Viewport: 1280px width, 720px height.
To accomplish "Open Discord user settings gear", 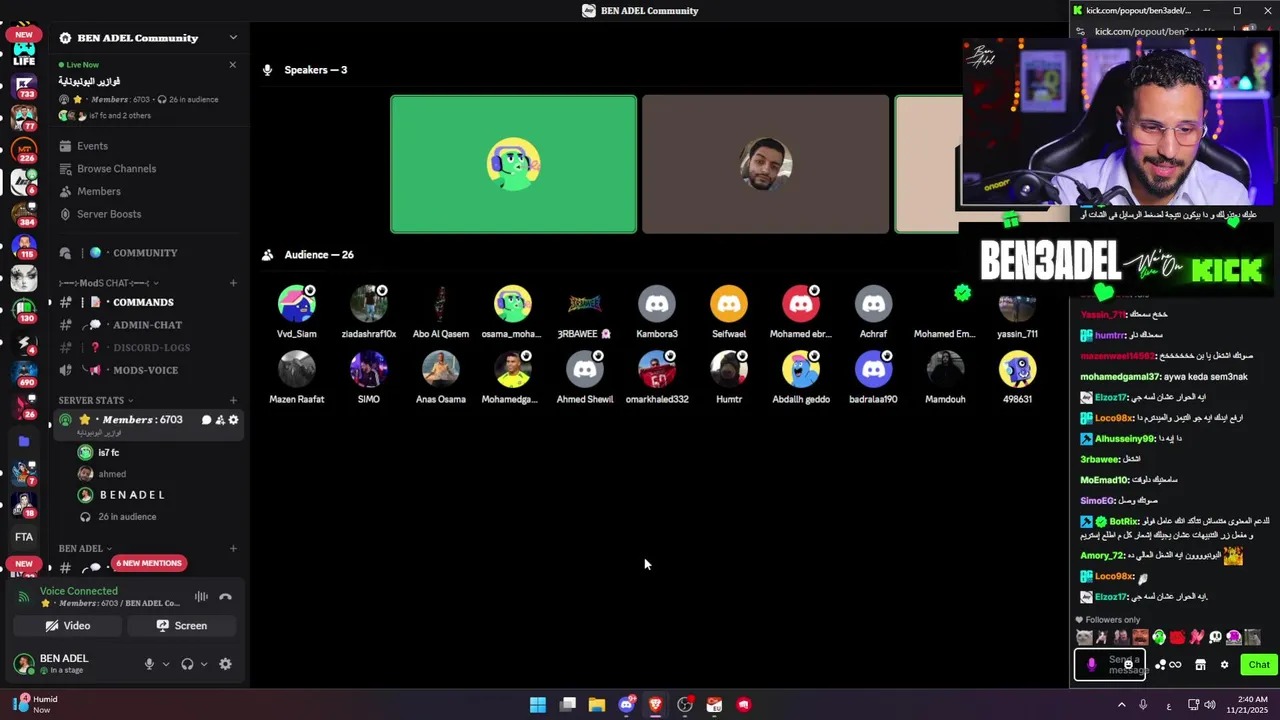I will coord(225,664).
